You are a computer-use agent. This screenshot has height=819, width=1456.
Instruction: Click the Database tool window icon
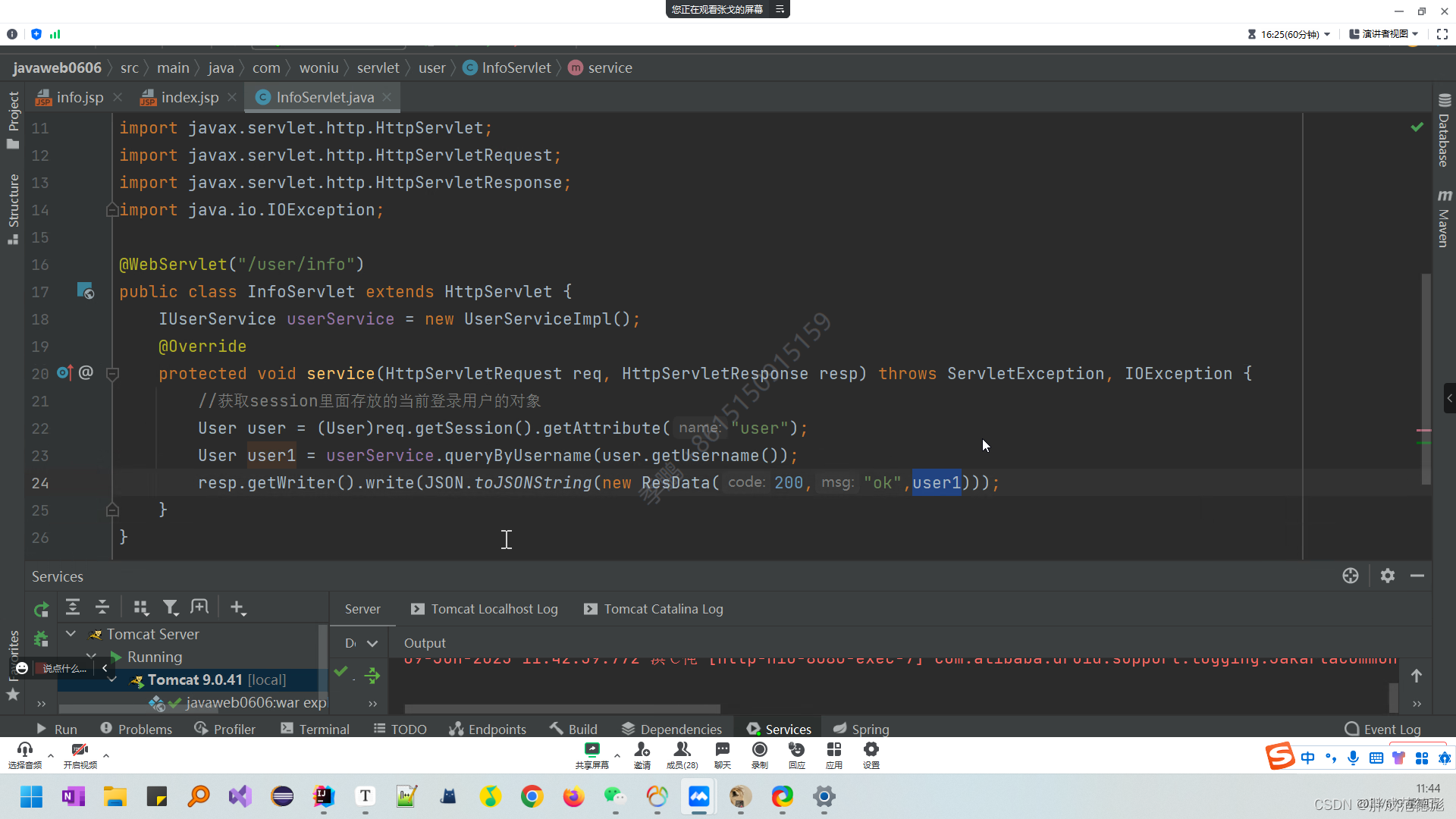coord(1444,100)
